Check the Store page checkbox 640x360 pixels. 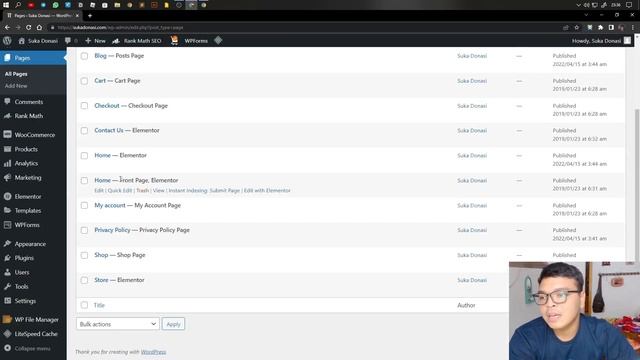[84, 280]
